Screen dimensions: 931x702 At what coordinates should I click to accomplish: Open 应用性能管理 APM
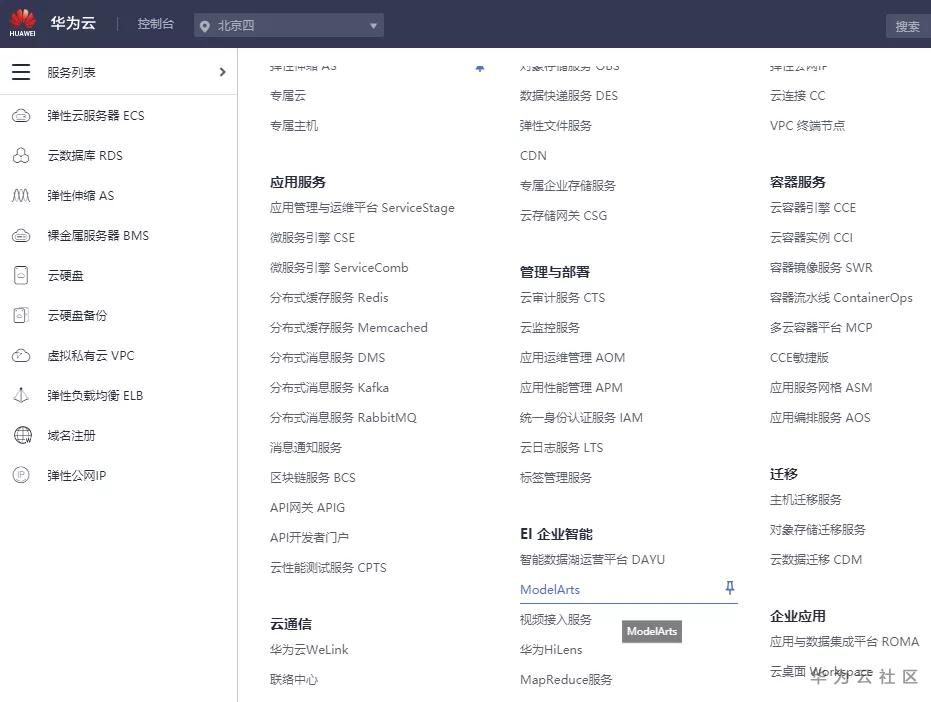571,388
